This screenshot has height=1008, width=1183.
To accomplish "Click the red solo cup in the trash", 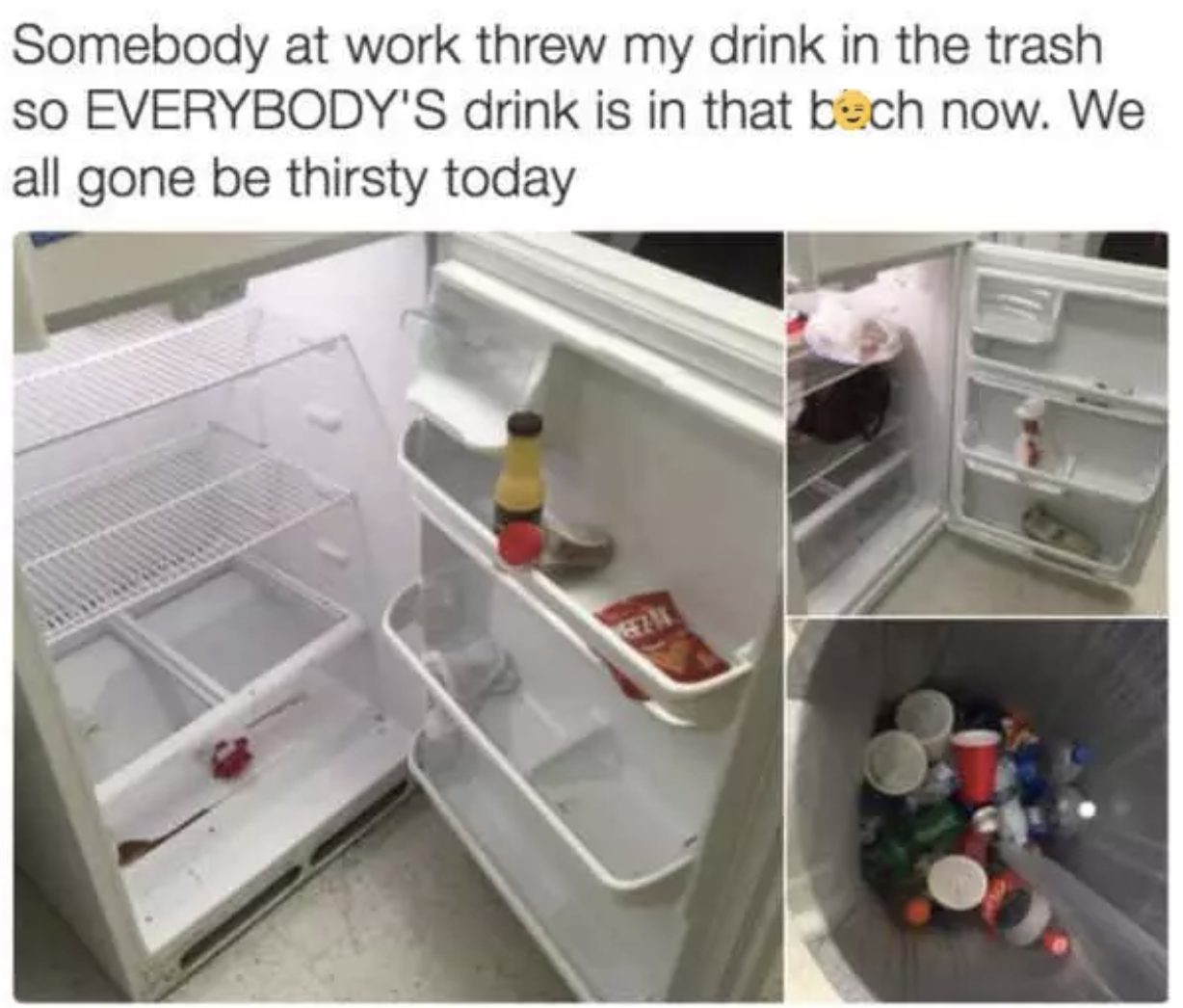I will click(975, 763).
